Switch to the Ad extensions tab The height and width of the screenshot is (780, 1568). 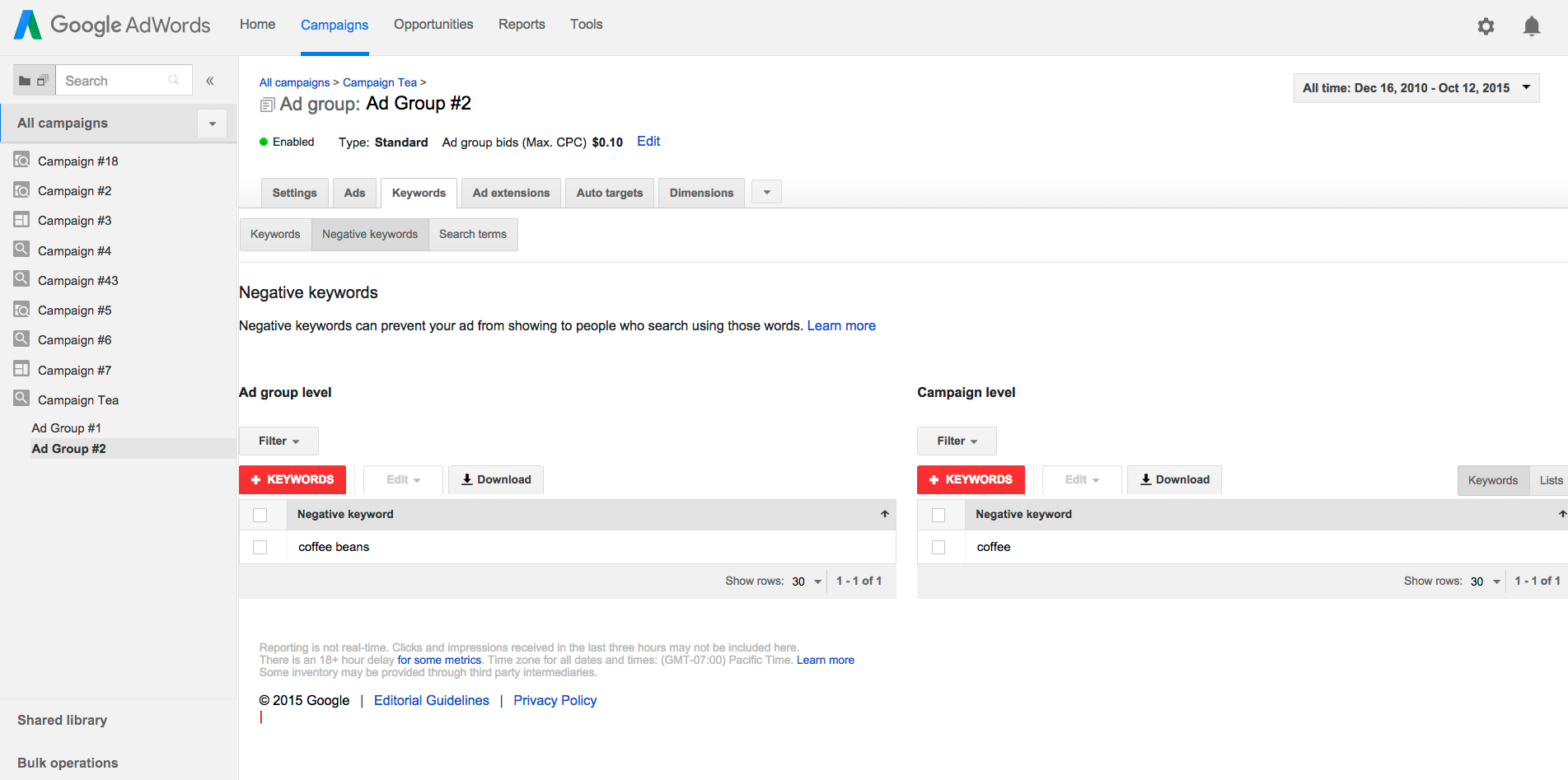click(511, 193)
